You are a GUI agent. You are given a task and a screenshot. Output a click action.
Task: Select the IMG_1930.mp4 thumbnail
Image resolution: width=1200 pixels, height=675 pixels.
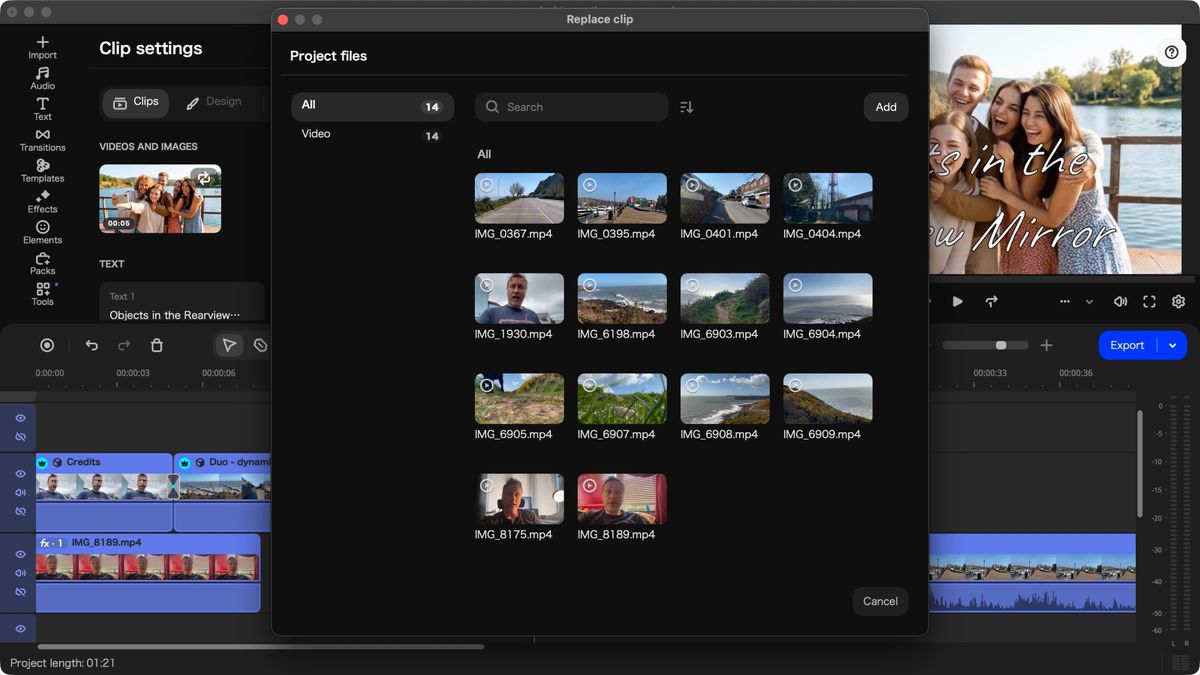point(519,298)
